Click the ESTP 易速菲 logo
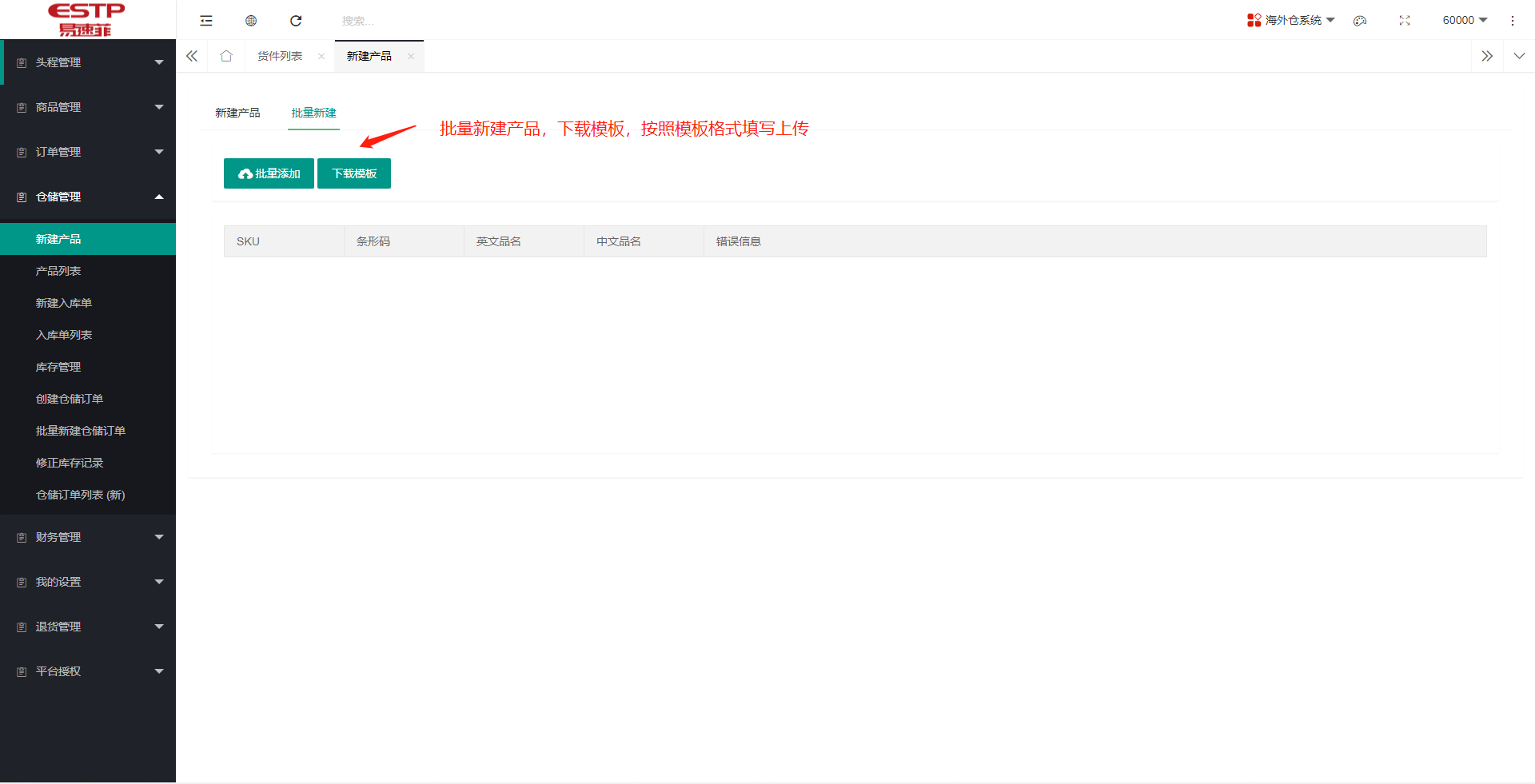Screen dimensions: 1535x784 pos(86,20)
